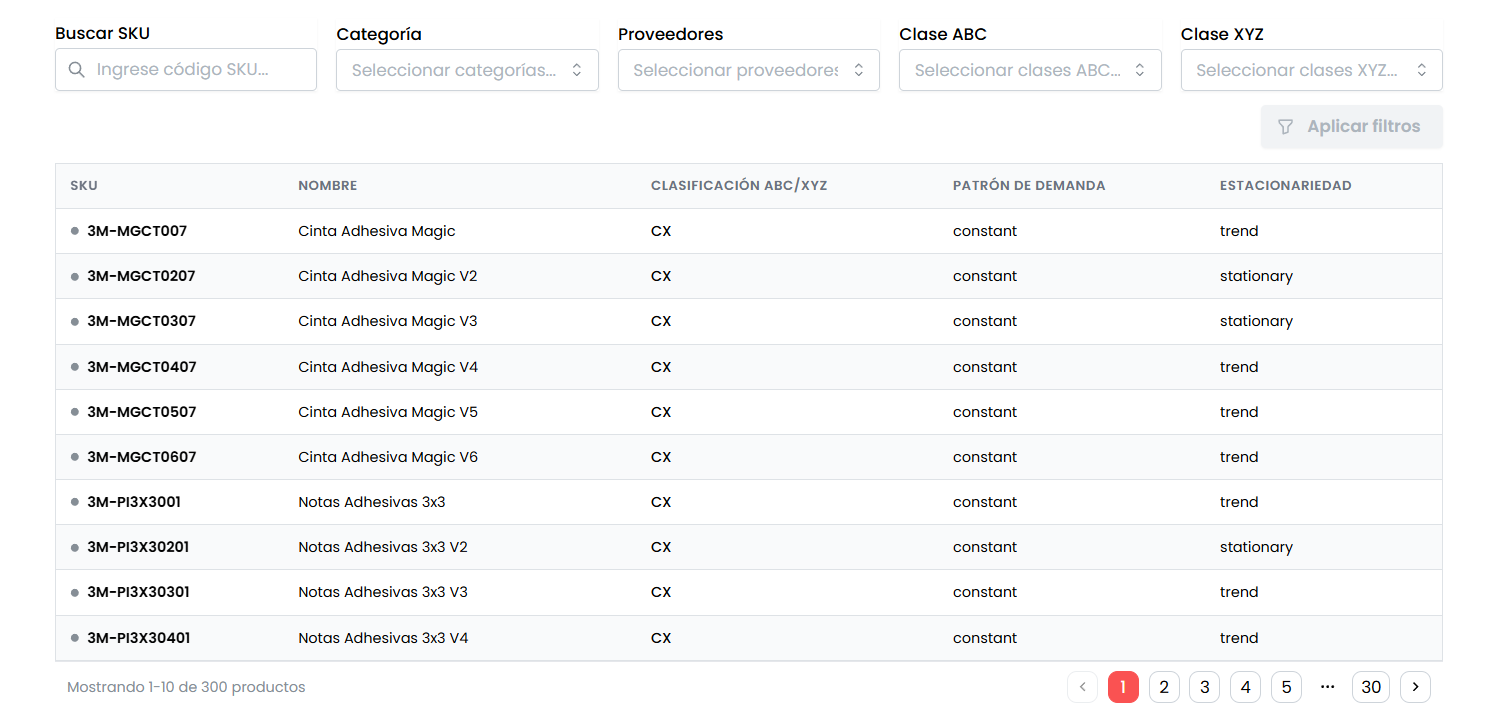This screenshot has width=1491, height=727.
Task: Open the Clase ABC dropdown
Action: [1029, 70]
